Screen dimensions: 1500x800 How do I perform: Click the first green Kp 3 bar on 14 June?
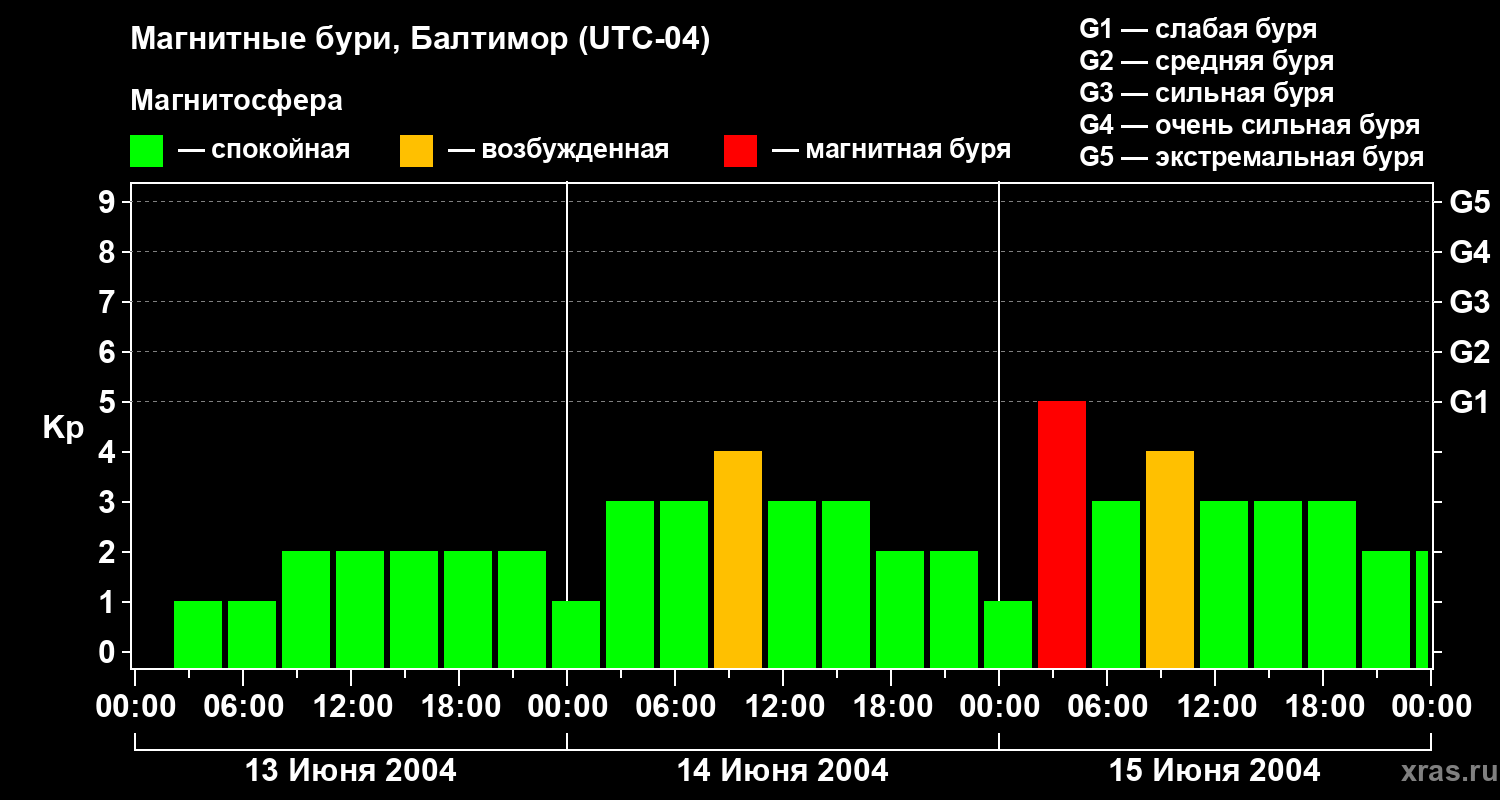coord(630,584)
